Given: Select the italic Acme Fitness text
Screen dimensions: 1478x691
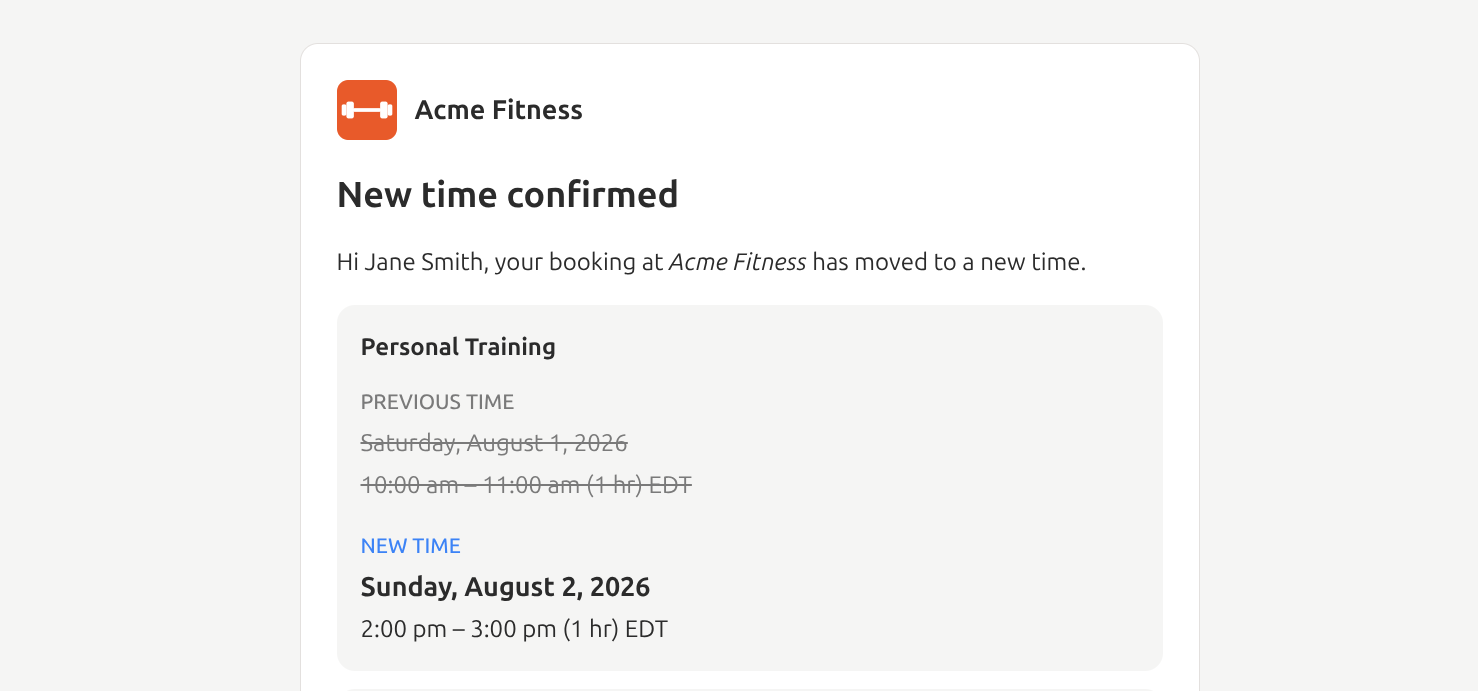Looking at the screenshot, I should 737,262.
